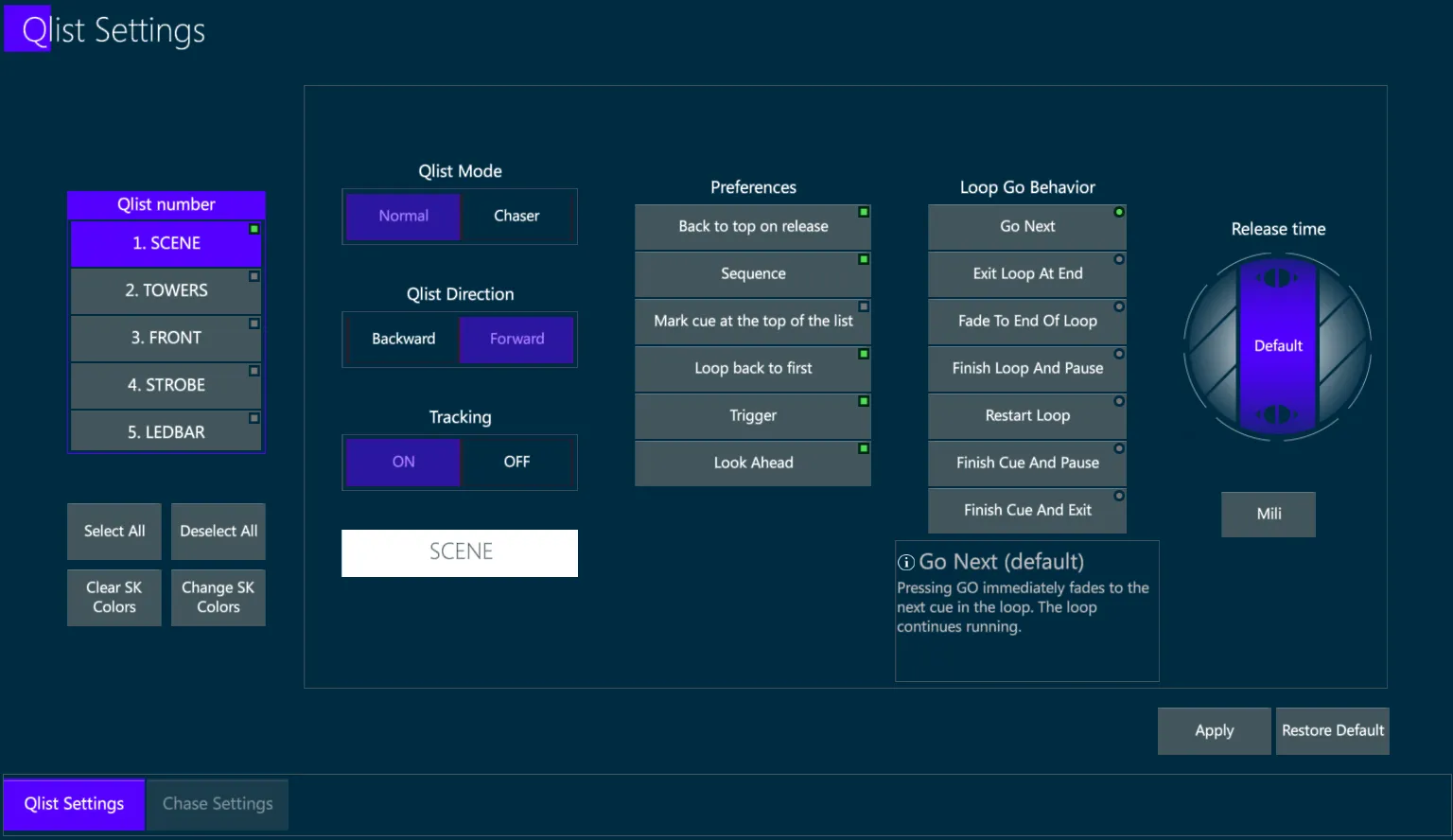Screen dimensions: 1453x840
Task: Select qlist 4. STROBE
Action: pos(166,385)
